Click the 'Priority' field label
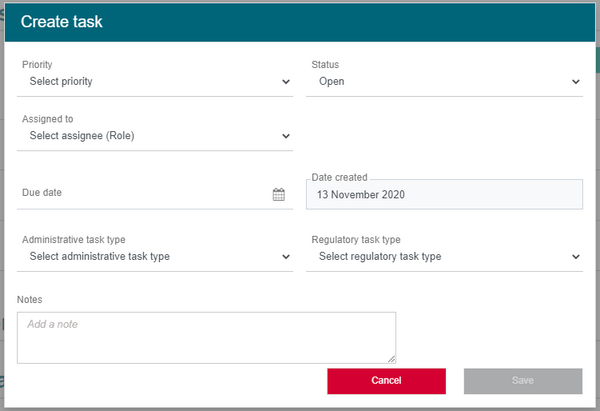The width and height of the screenshot is (600, 411). click(38, 65)
